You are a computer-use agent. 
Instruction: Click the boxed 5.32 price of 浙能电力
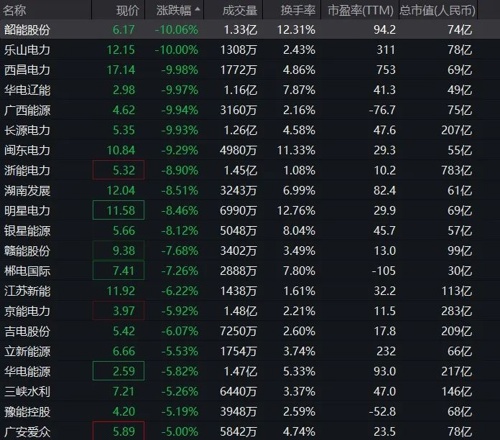(118, 170)
